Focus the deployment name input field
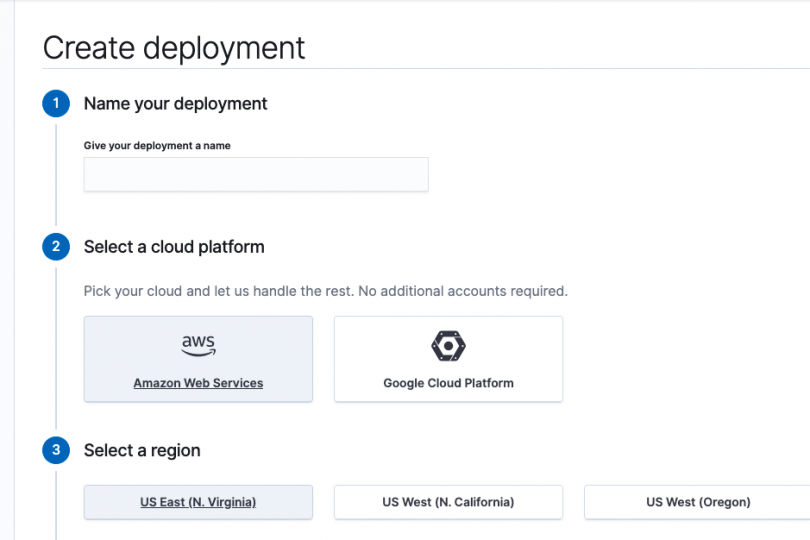The width and height of the screenshot is (810, 540). (x=256, y=174)
